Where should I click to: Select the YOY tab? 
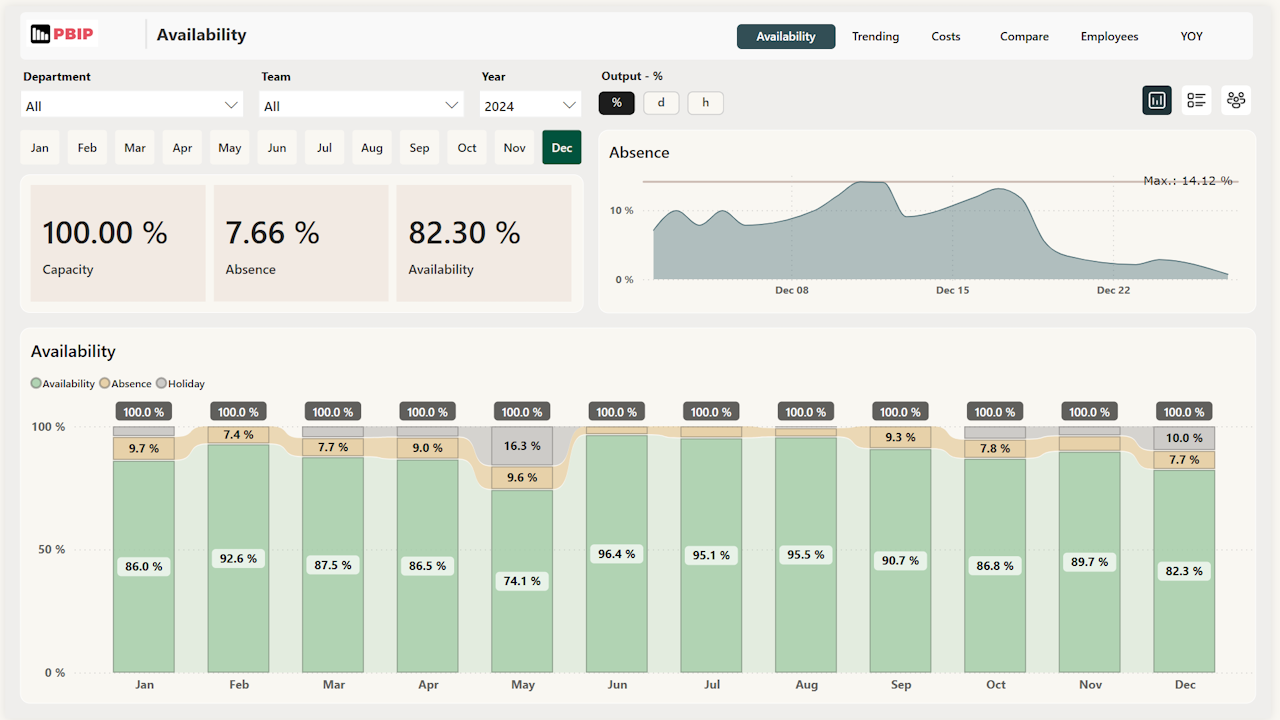pyautogui.click(x=1191, y=36)
